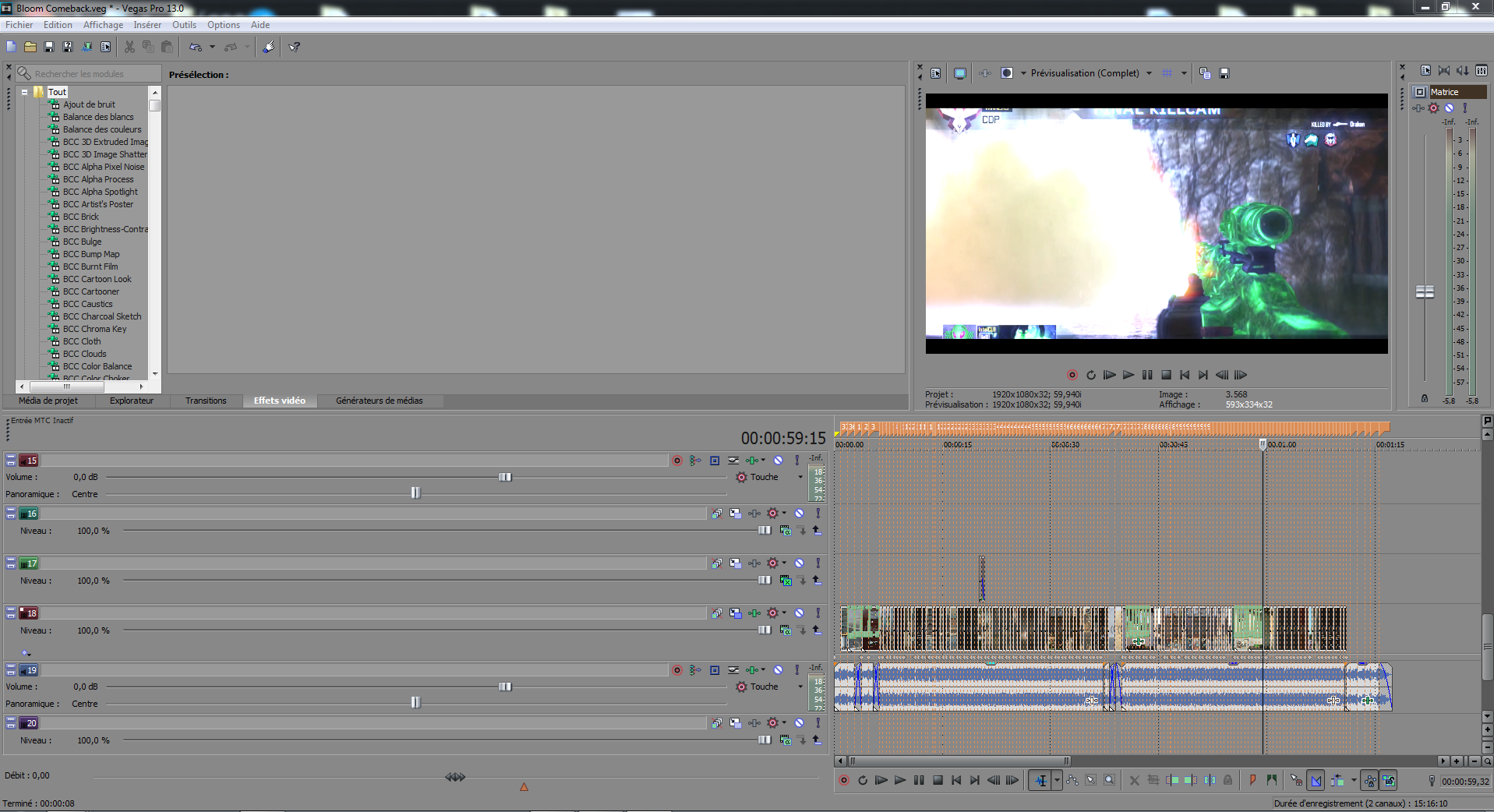Stop playback in the video preview transport
Viewport: 1494px width, 812px height.
[1167, 375]
